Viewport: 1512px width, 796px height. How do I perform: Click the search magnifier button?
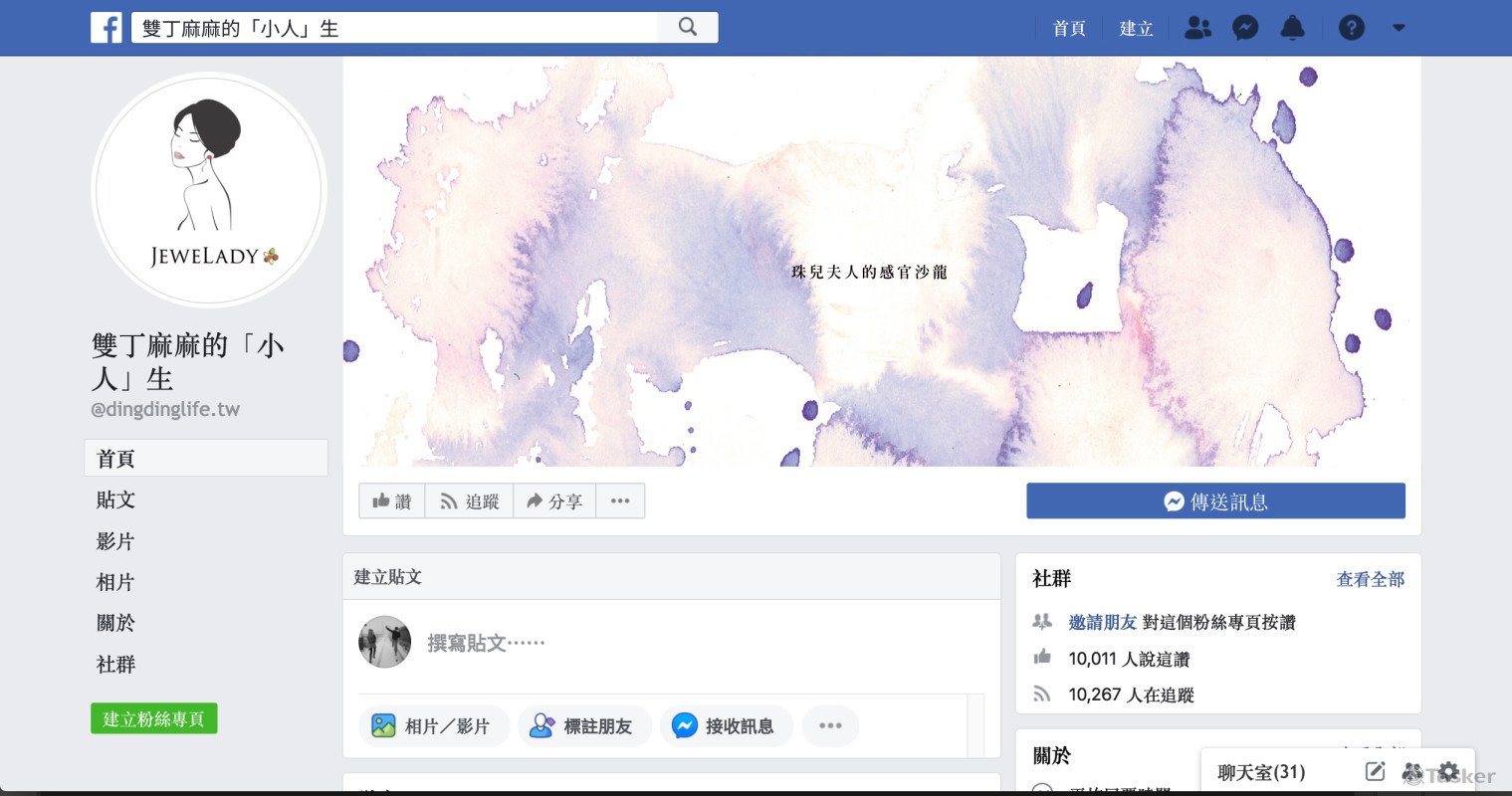[x=688, y=28]
